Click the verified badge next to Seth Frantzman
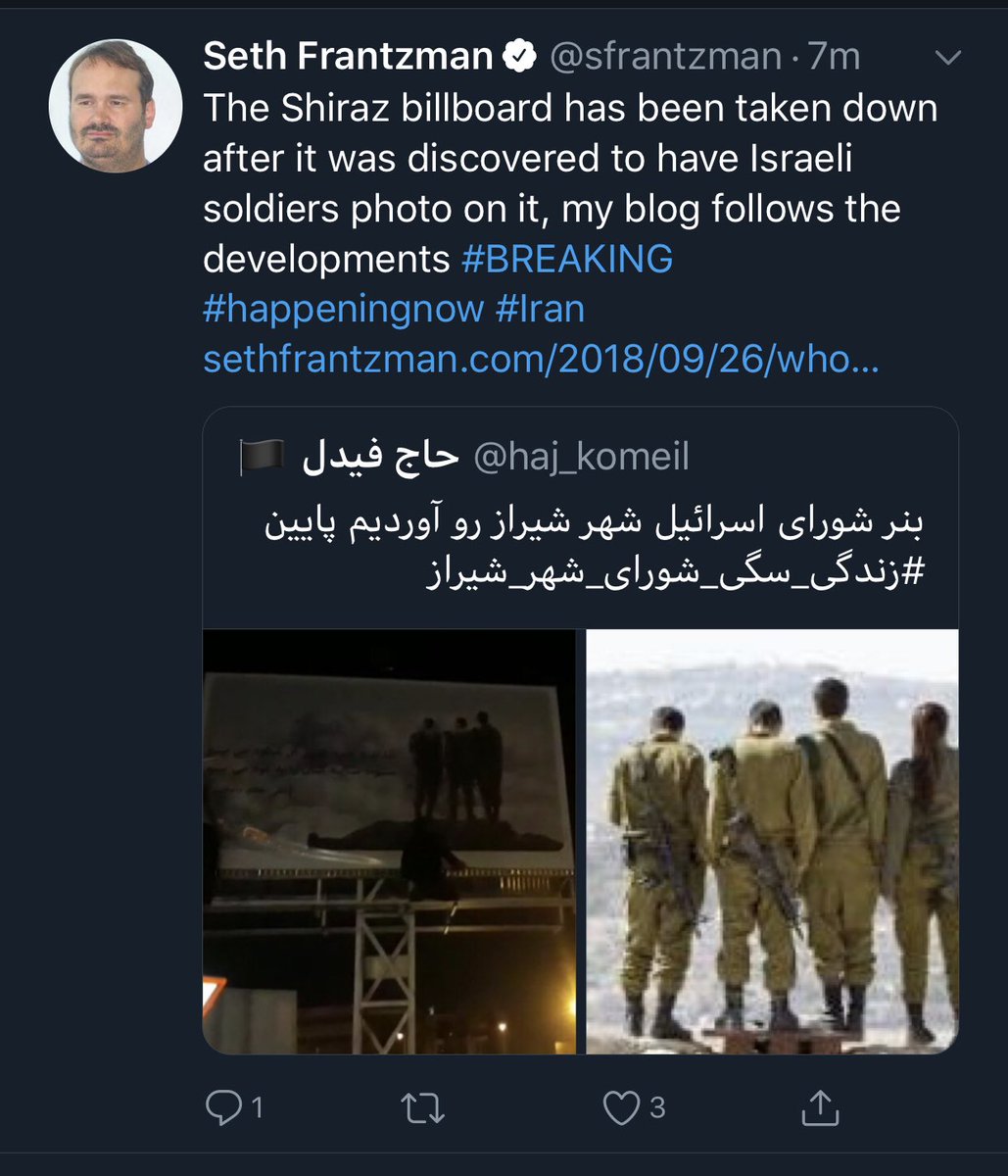Viewport: 1008px width, 1176px height. pos(519,57)
